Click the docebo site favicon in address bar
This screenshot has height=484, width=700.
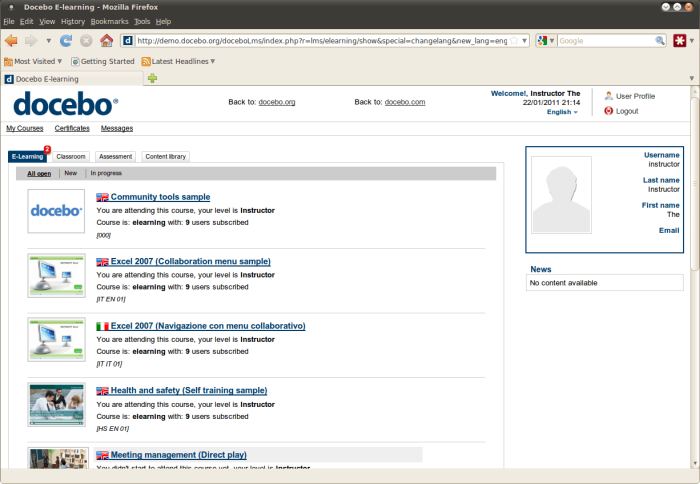128,41
